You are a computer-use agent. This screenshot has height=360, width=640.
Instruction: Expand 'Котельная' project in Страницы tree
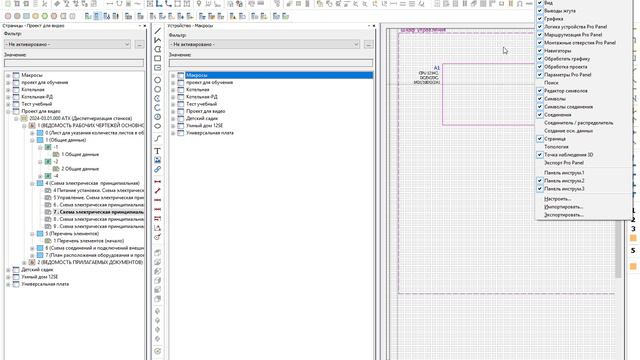point(8,89)
